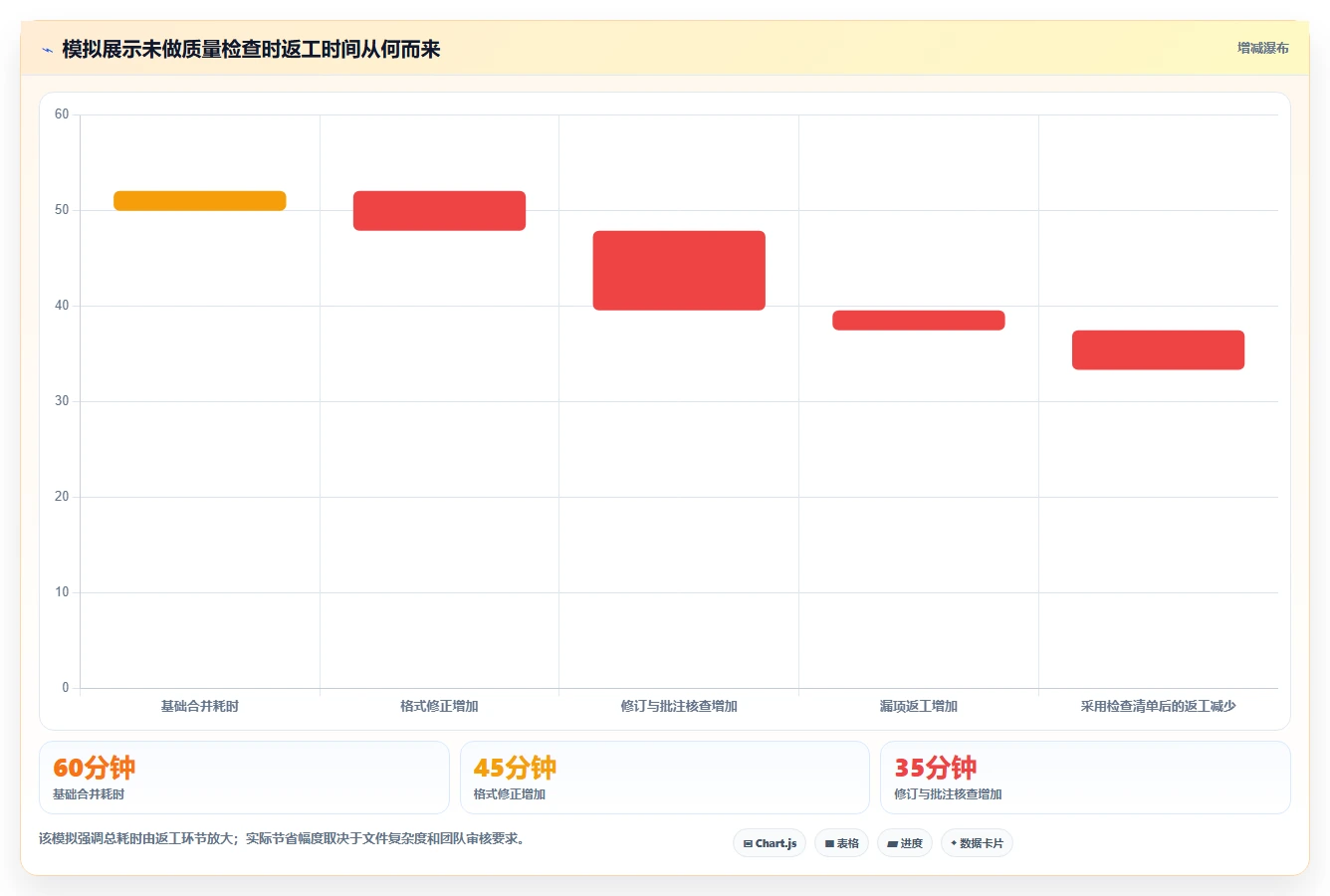Select the orange 基础合并耗时 bar
1330x896 pixels.
pos(200,200)
